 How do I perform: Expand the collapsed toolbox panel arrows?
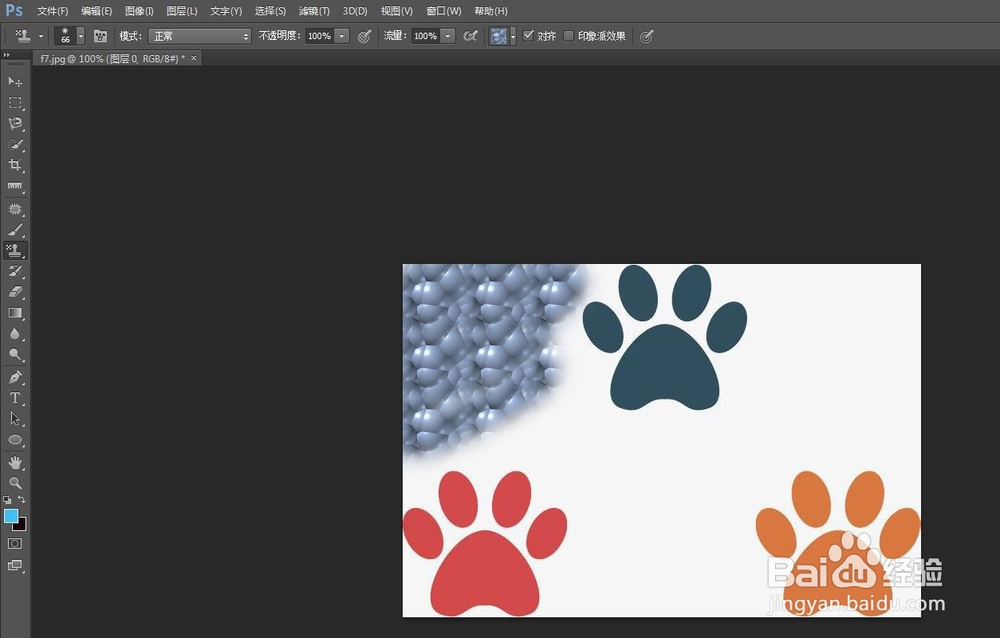point(7,56)
